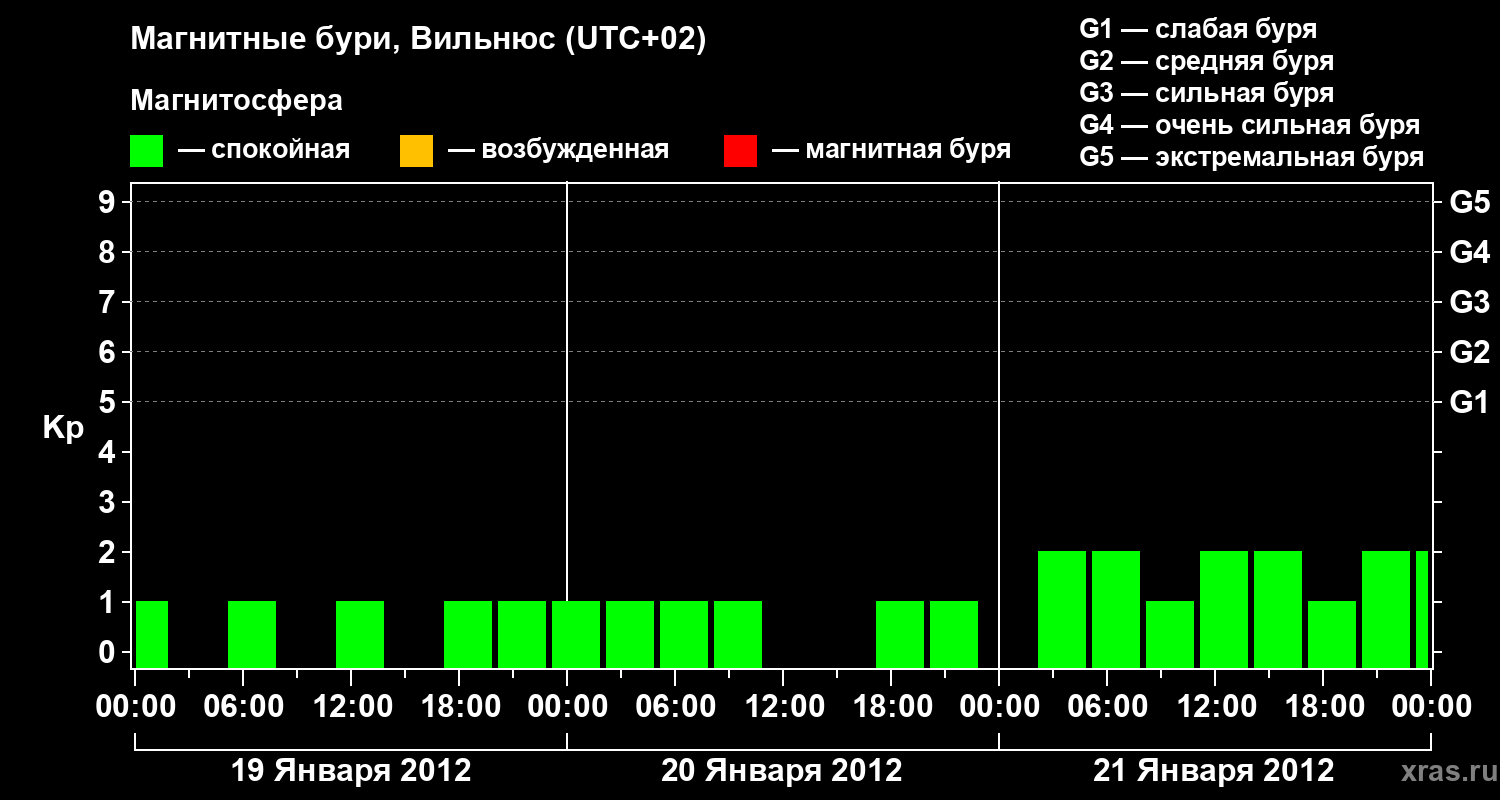Click legend line 'G1 — слабая буря'
The height and width of the screenshot is (800, 1500).
click(1198, 29)
